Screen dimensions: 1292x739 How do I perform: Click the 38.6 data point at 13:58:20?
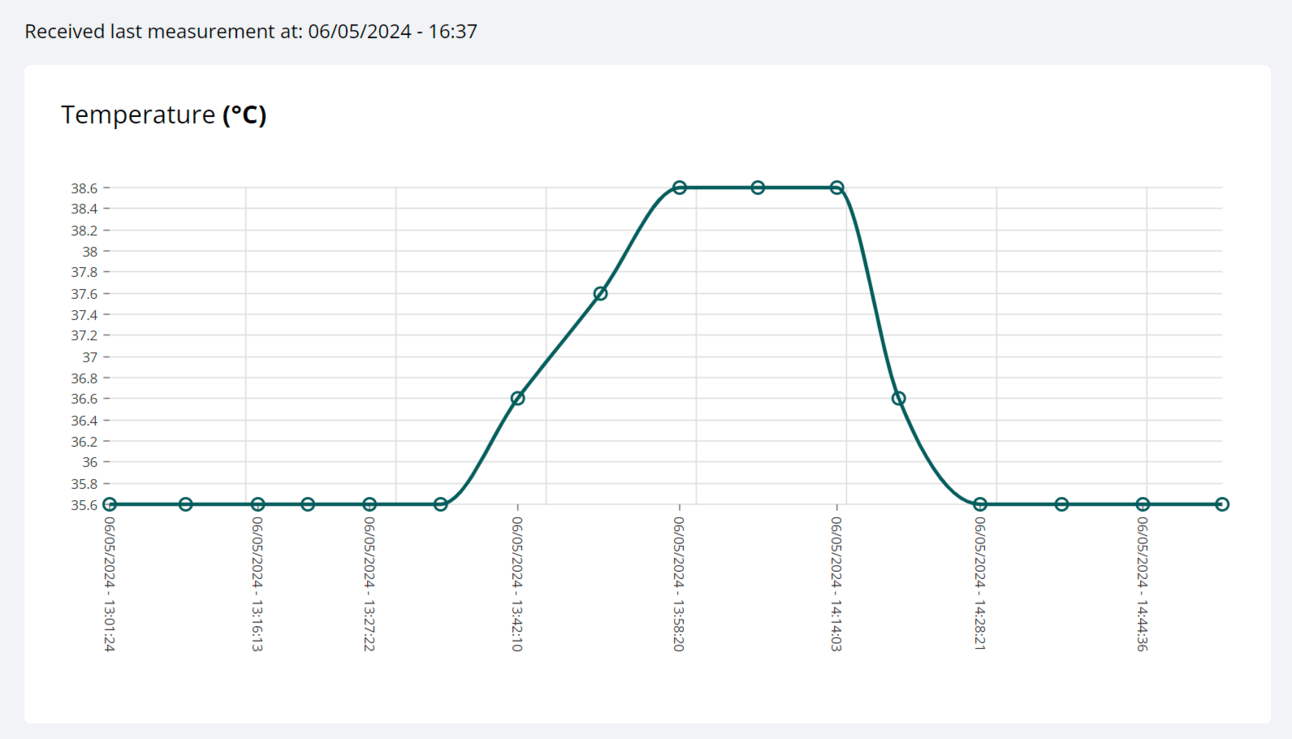(x=680, y=188)
